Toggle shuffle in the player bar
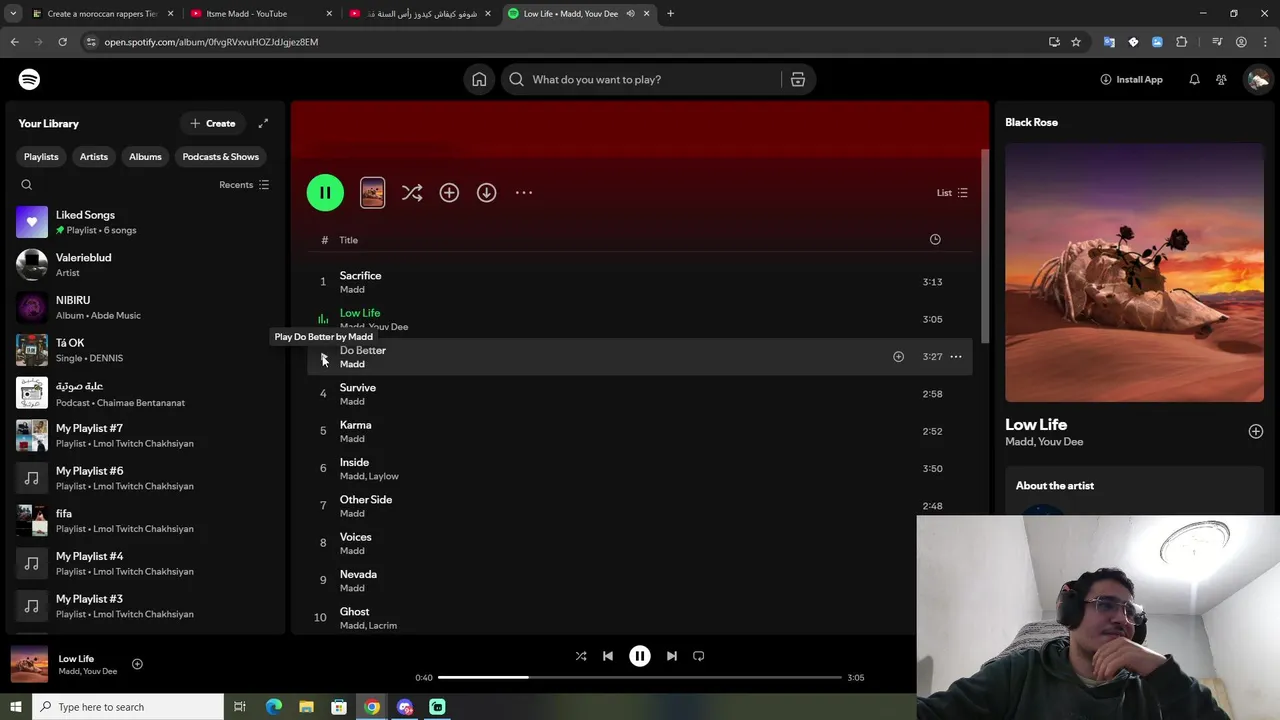1280x720 pixels. pyautogui.click(x=581, y=656)
